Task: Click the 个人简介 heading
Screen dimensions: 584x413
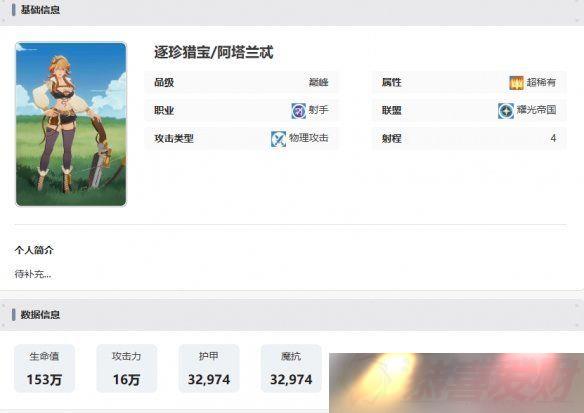Action: (34, 250)
